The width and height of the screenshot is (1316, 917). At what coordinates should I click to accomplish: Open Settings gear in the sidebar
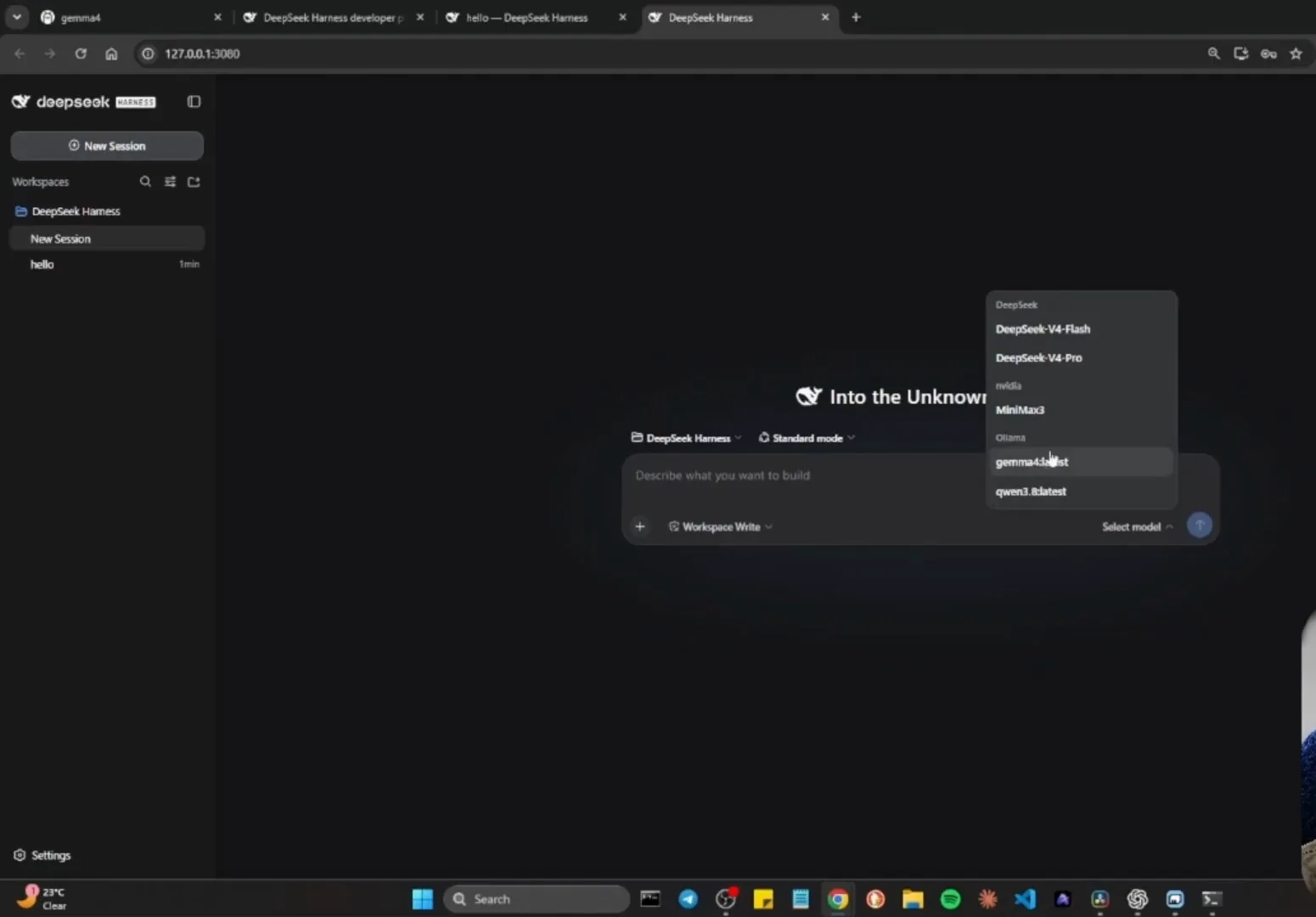pos(20,855)
